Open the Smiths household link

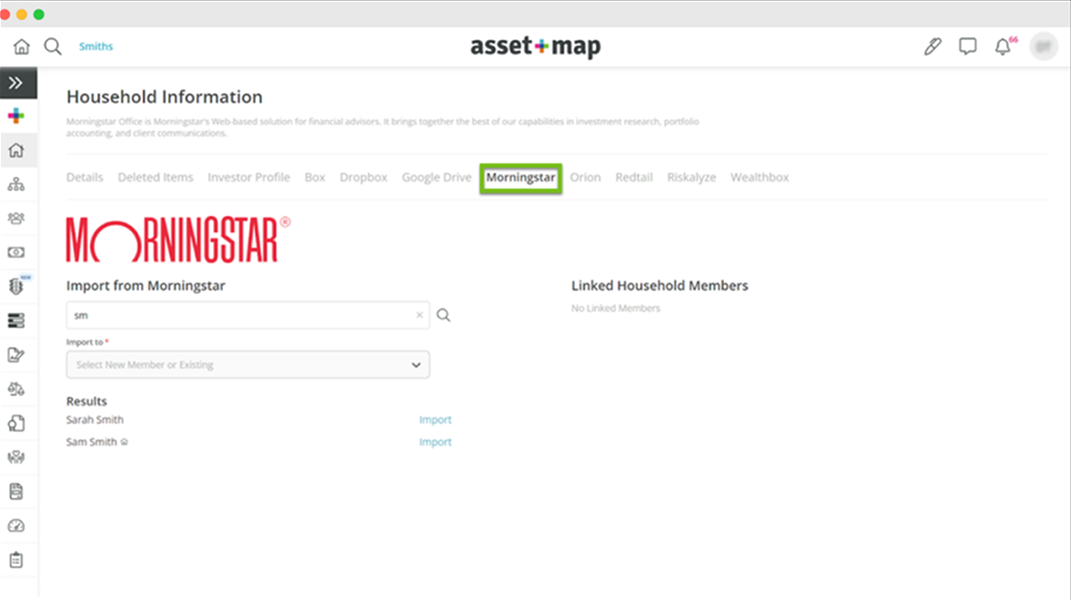tap(96, 46)
